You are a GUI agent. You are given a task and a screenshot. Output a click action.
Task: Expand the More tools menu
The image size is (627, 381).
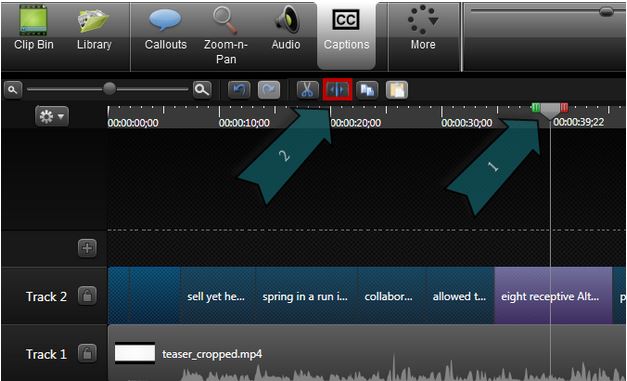pos(423,28)
